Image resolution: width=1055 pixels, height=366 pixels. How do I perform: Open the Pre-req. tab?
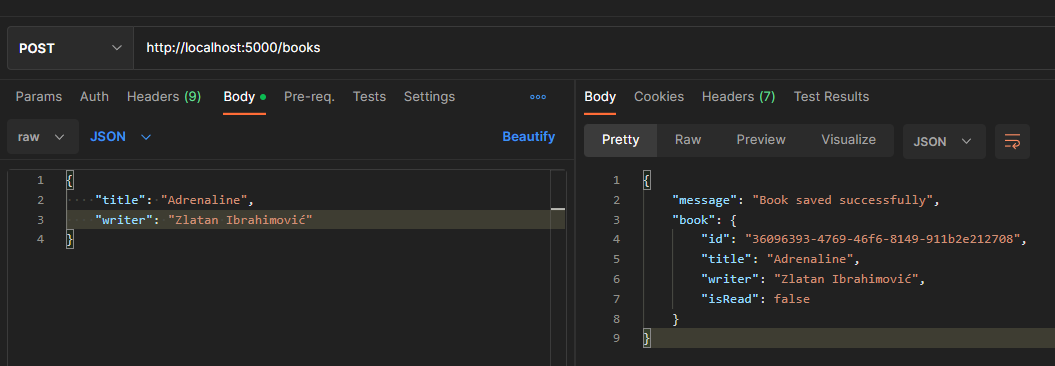pyautogui.click(x=309, y=96)
